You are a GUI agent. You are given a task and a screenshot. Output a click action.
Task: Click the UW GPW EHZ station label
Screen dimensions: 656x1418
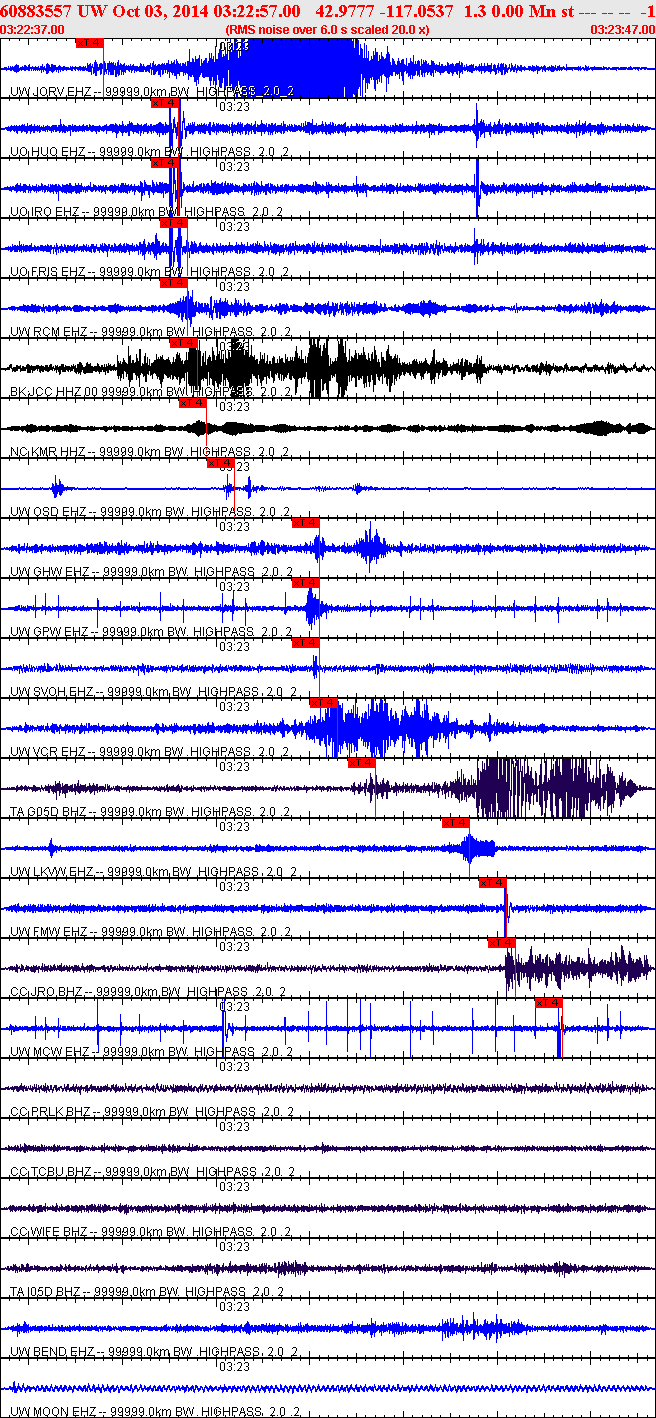49,631
